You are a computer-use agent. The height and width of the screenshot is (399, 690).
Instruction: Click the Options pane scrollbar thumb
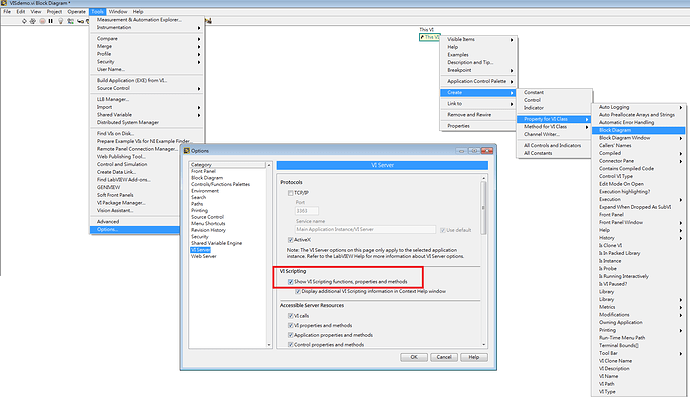(x=483, y=207)
